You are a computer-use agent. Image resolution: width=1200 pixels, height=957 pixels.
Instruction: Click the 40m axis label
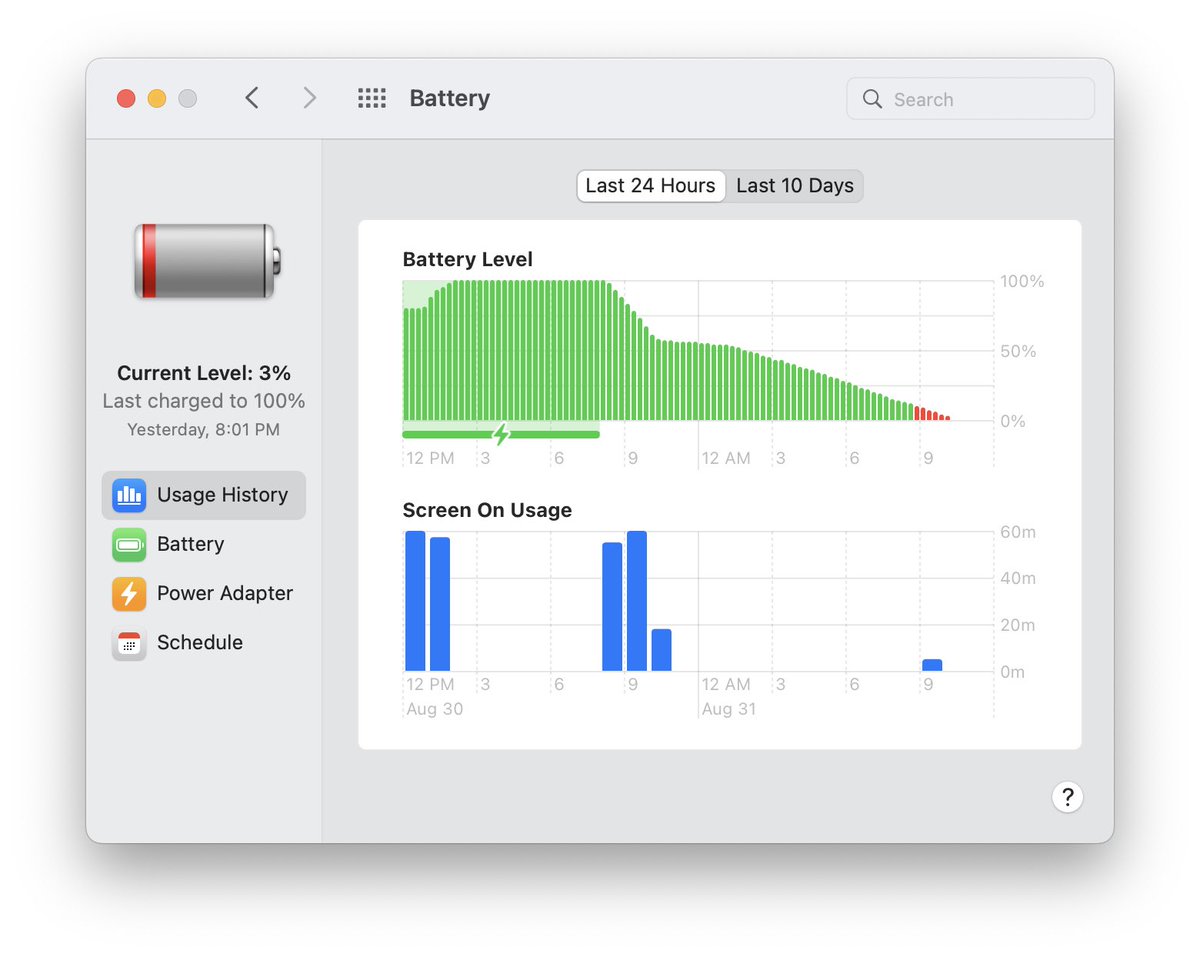pyautogui.click(x=1018, y=578)
